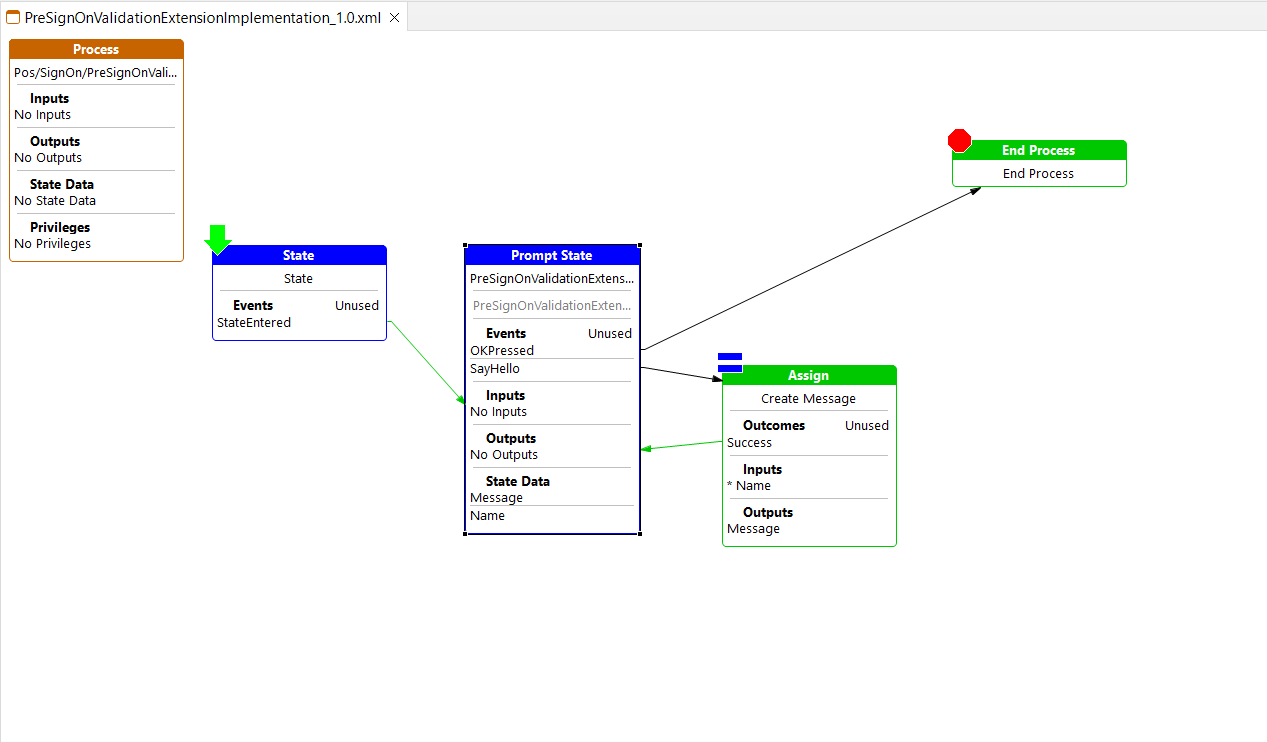Click the Pos/SignOn/PreSignOnVali... path text
Screen dimensions: 1267x742
pos(96,72)
